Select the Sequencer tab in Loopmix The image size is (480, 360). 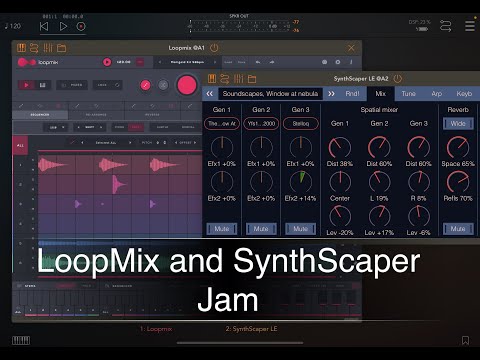(40, 115)
